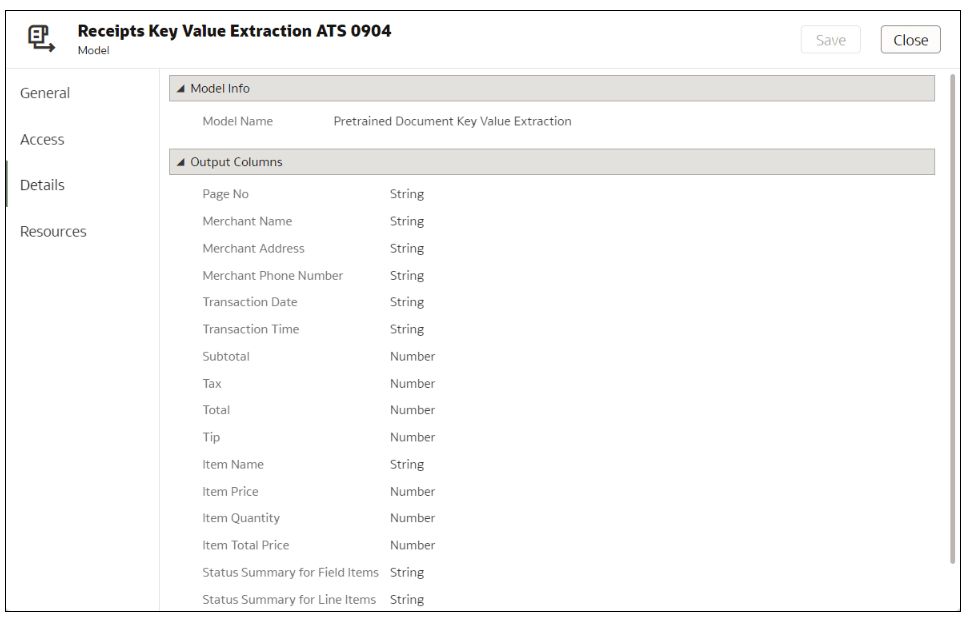Click the Pretrained Document Key Value Extraction text
This screenshot has width=973, height=618.
[452, 122]
